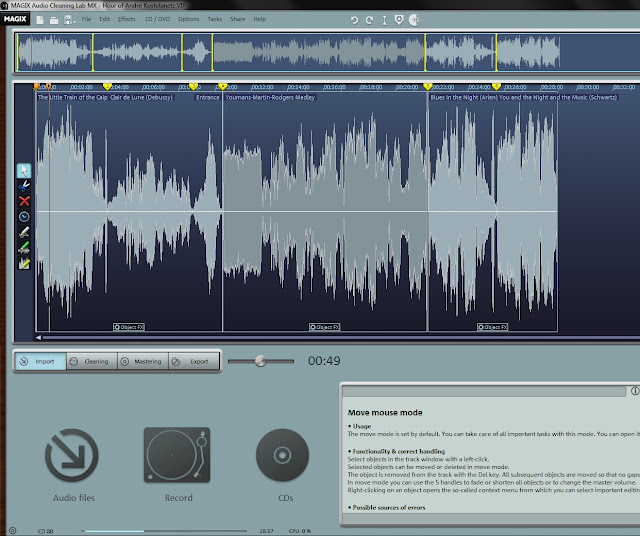The height and width of the screenshot is (536, 640).
Task: Open a project with the folder icon
Action: coord(53,20)
